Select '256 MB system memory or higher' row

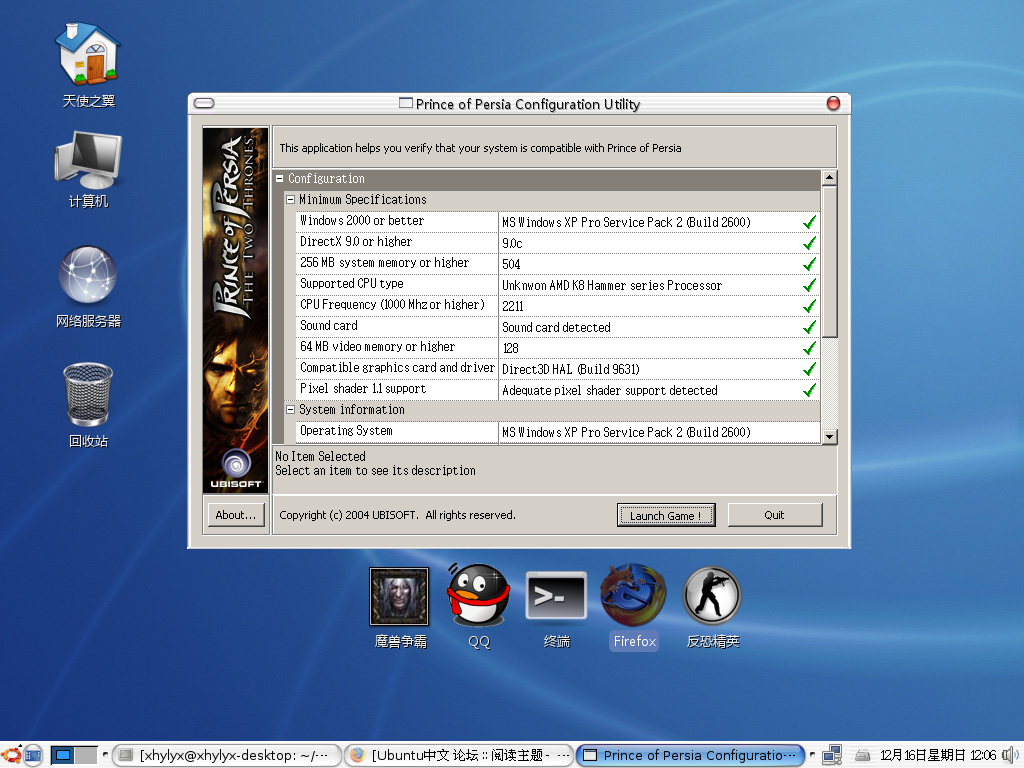pyautogui.click(x=558, y=263)
